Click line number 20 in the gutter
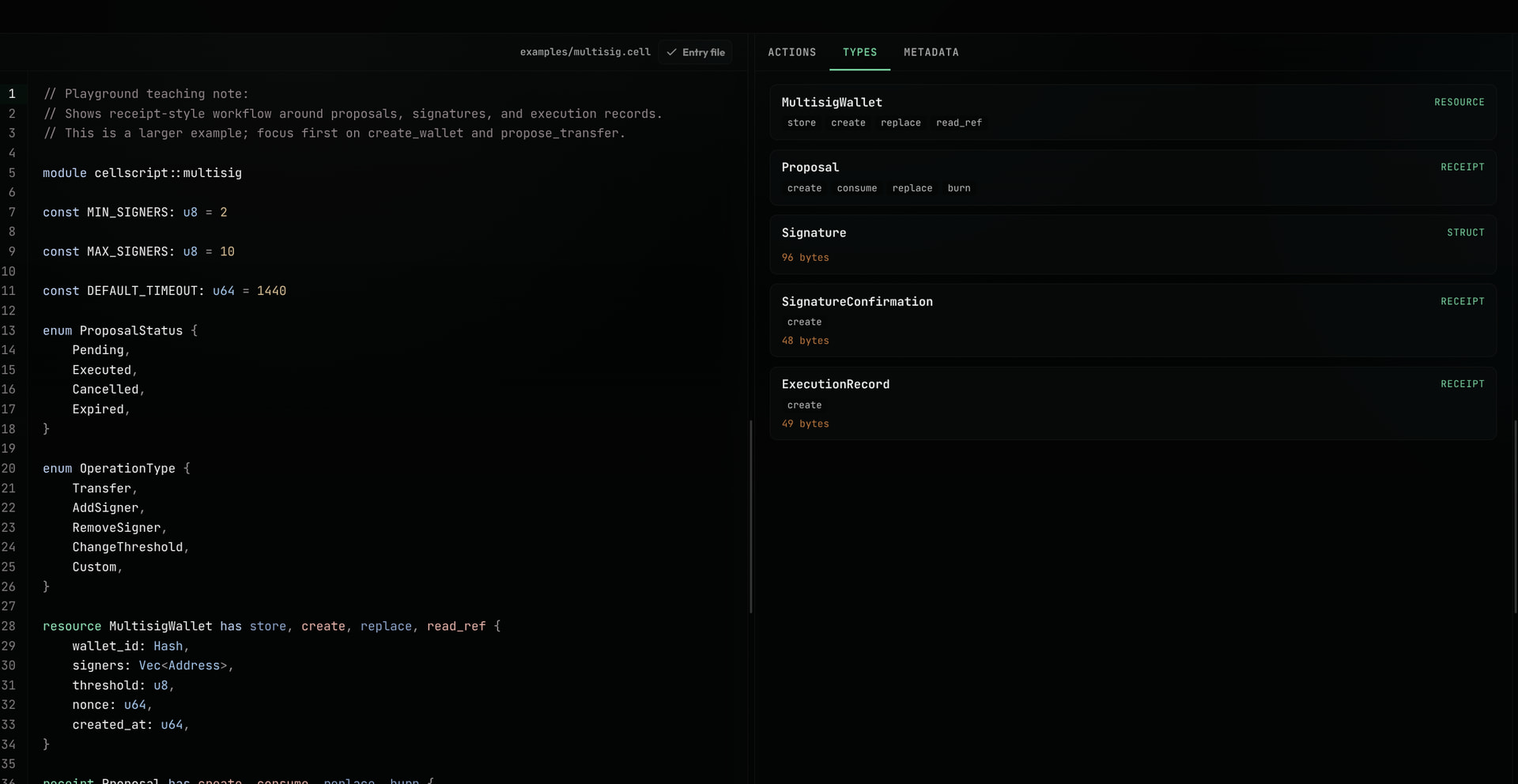Screen dimensions: 1518x784 pos(8,469)
